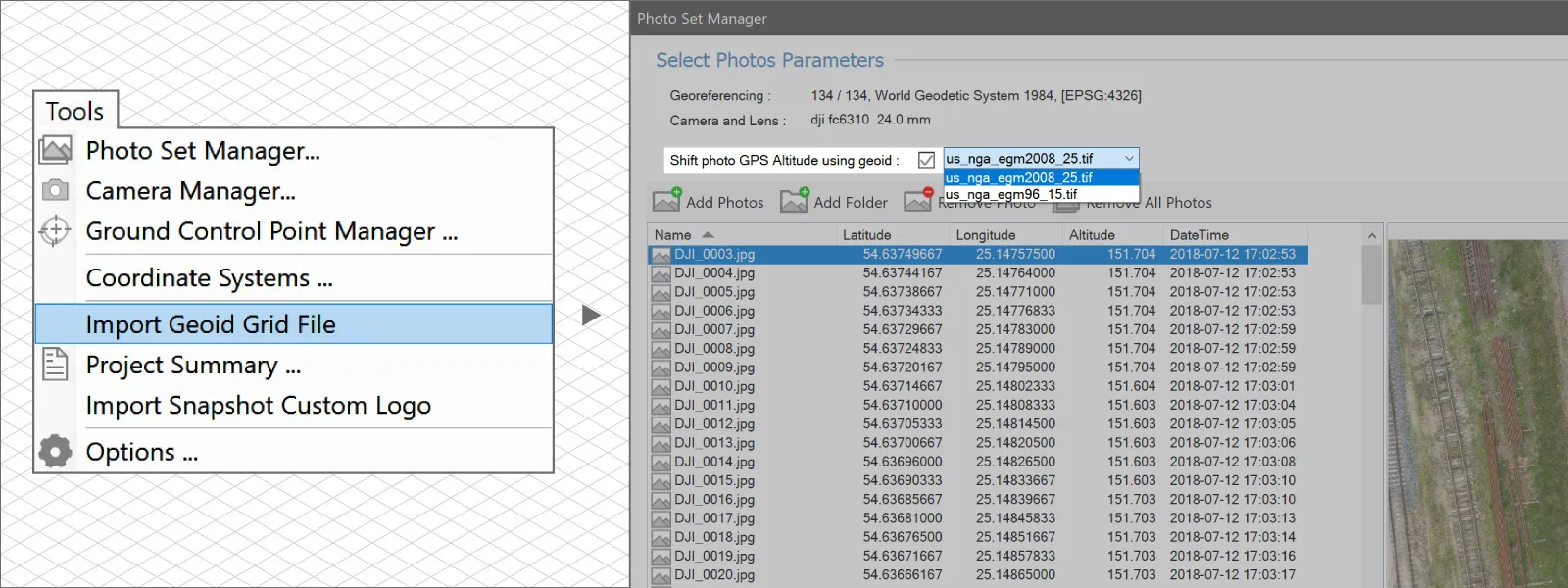The width and height of the screenshot is (1568, 588).
Task: Click the Add Photos button label
Action: point(724,203)
